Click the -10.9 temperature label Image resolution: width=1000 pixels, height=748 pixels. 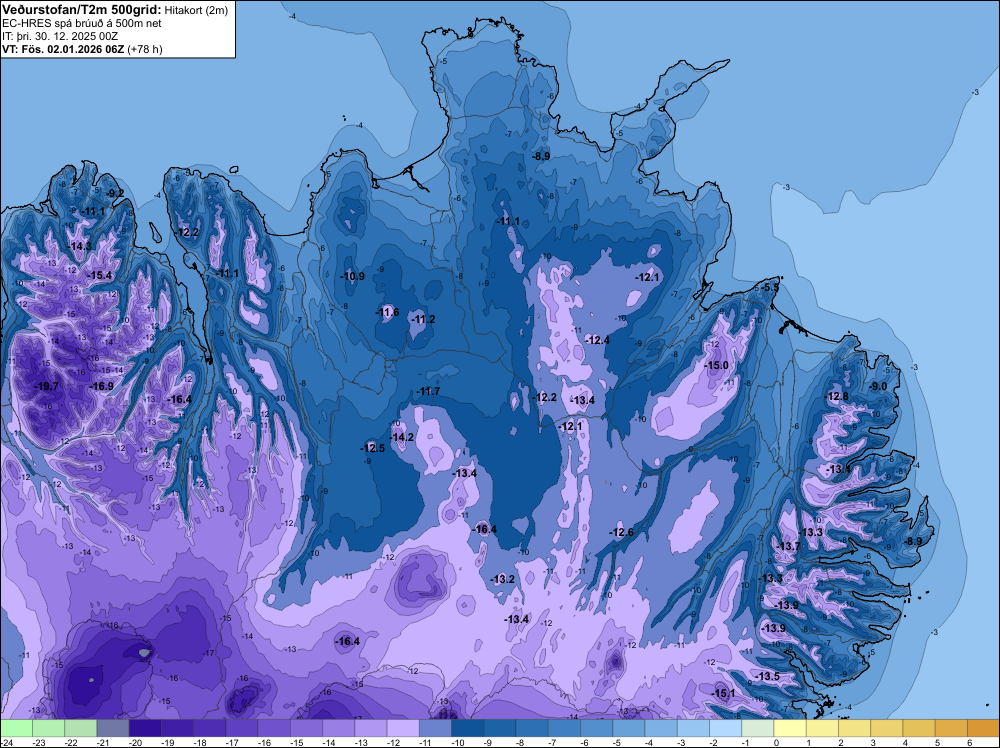click(x=352, y=277)
